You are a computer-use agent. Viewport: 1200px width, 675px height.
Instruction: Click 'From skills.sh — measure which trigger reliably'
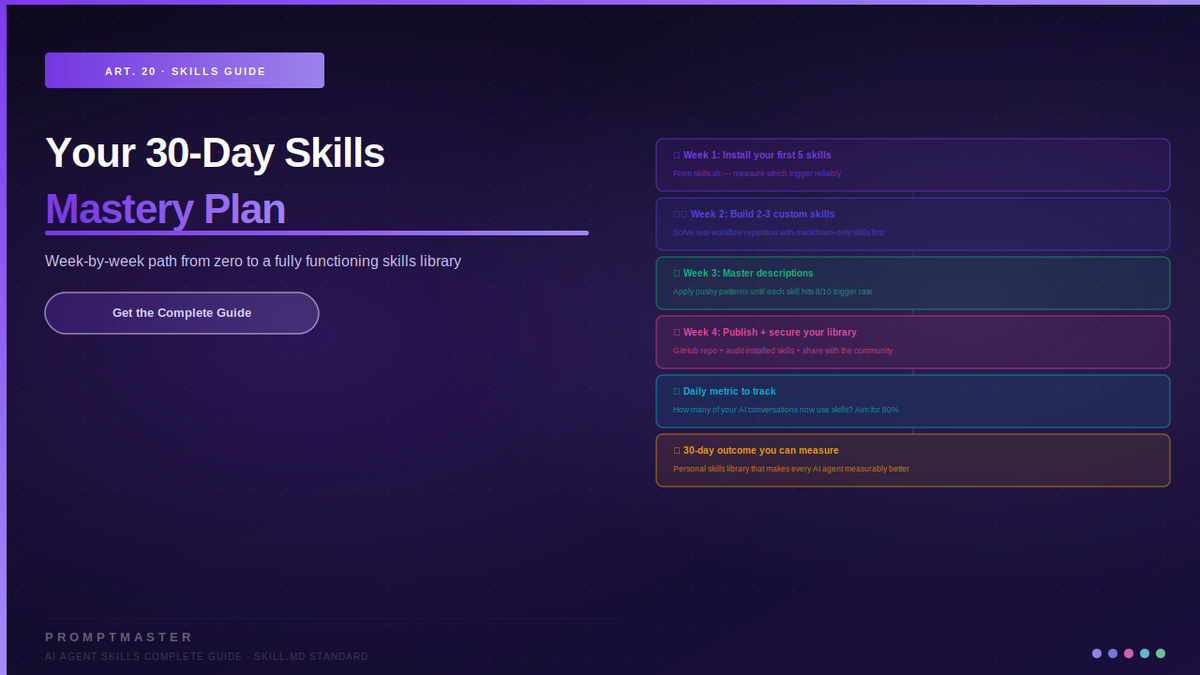(757, 174)
